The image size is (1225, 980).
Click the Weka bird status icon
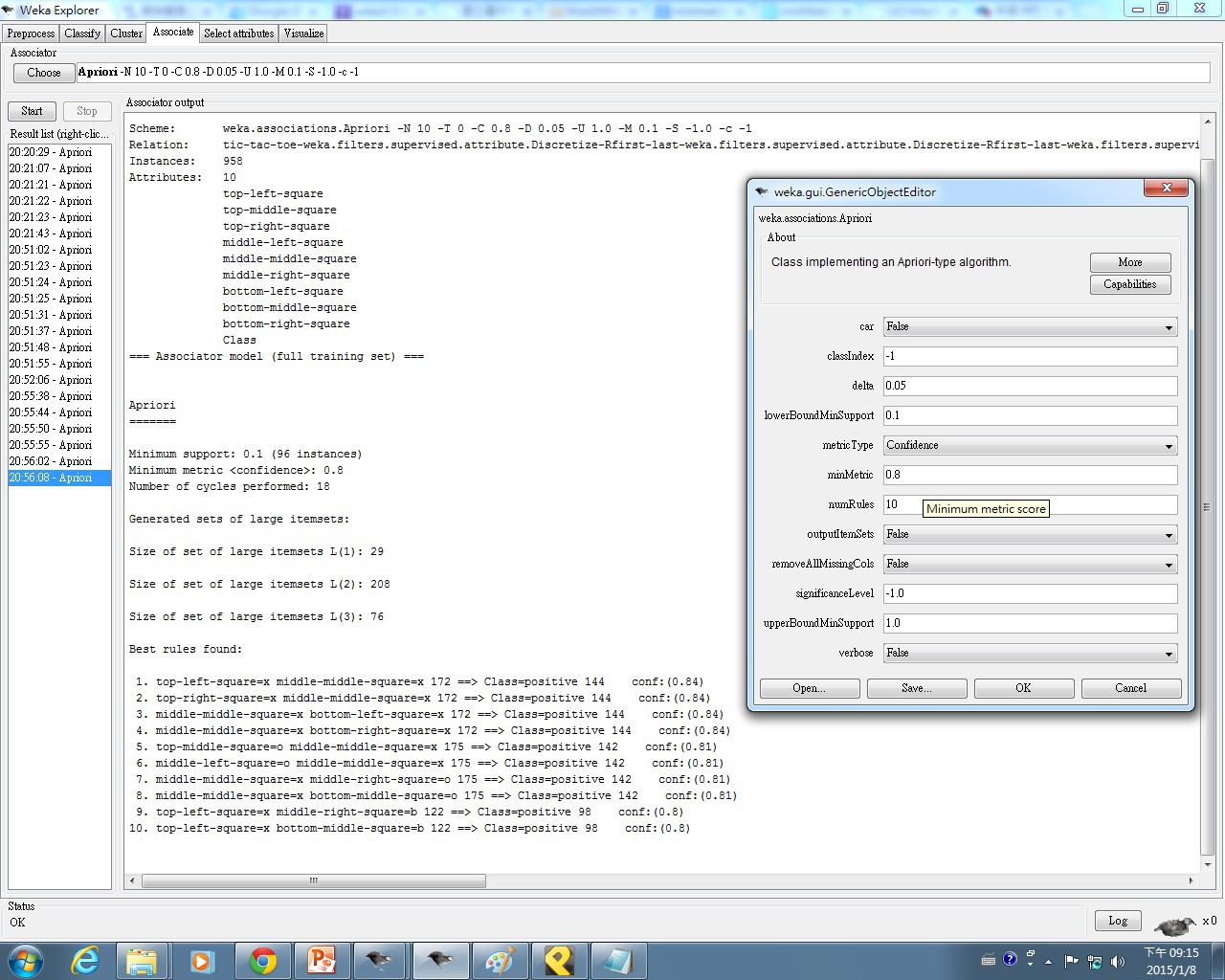click(x=1174, y=924)
